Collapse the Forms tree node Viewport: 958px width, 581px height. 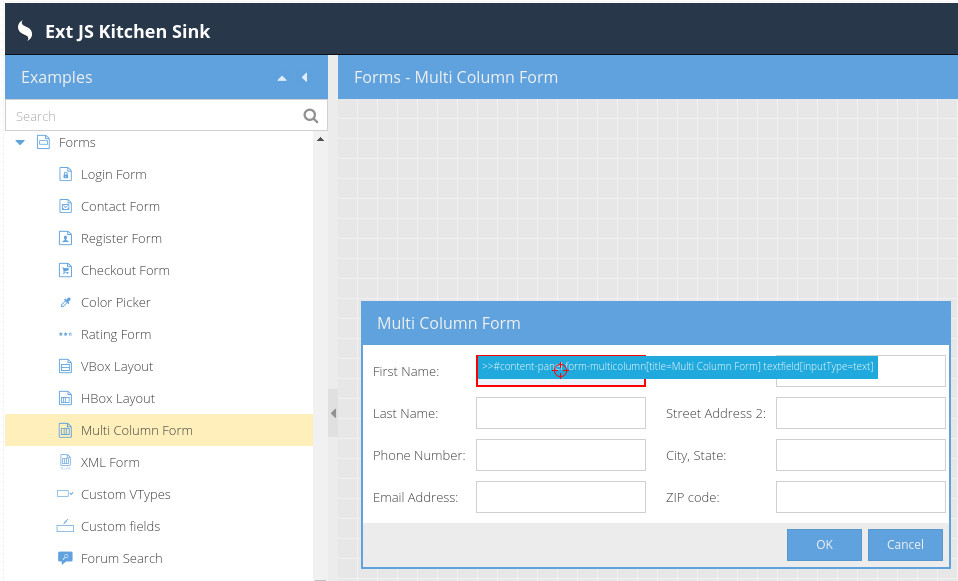point(20,143)
